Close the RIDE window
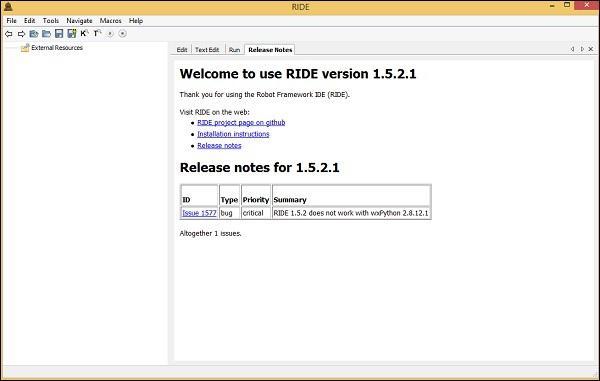The height and width of the screenshot is (381, 600). (x=587, y=5)
